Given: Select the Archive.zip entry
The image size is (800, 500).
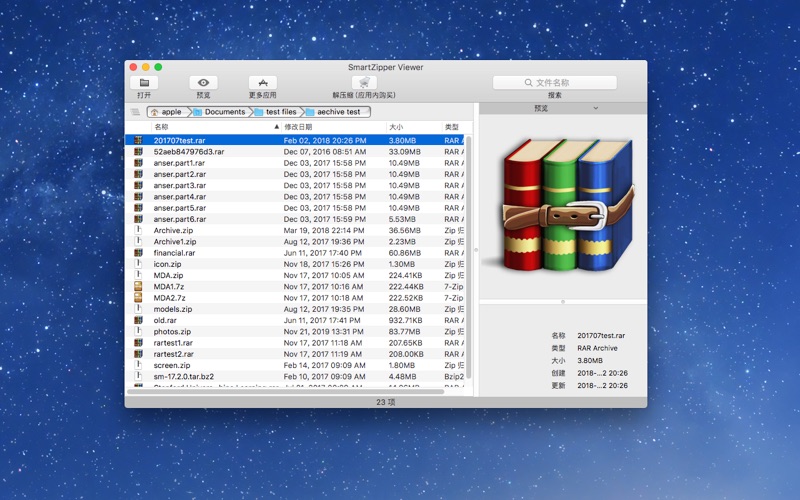Looking at the screenshot, I should tap(173, 230).
